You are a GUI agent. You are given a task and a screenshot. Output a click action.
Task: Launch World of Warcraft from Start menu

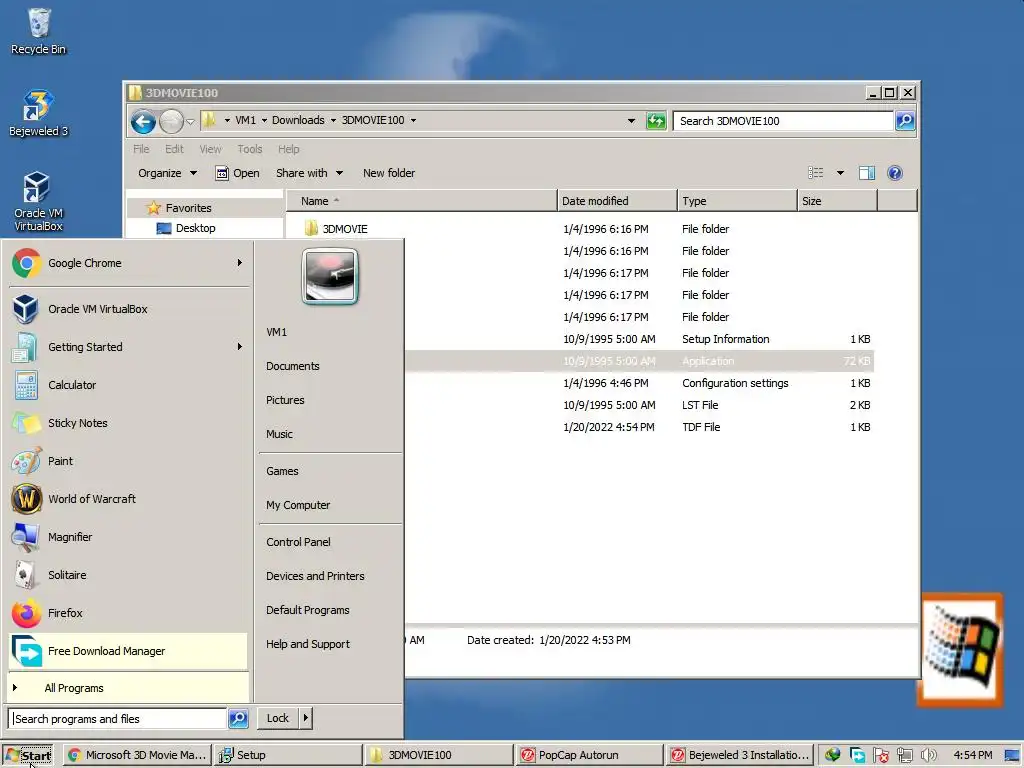(129, 499)
